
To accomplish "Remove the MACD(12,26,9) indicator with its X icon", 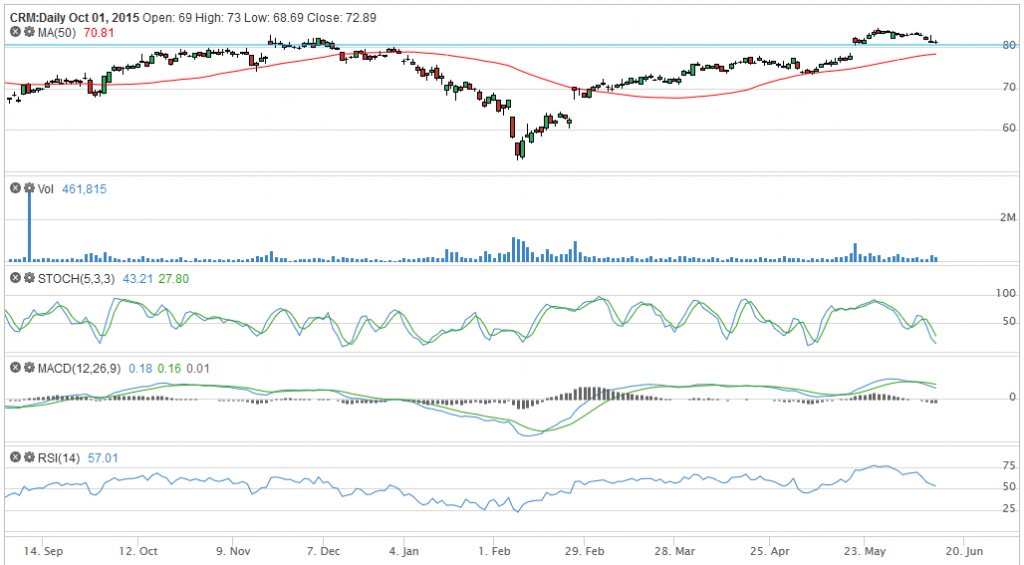I will (16, 368).
